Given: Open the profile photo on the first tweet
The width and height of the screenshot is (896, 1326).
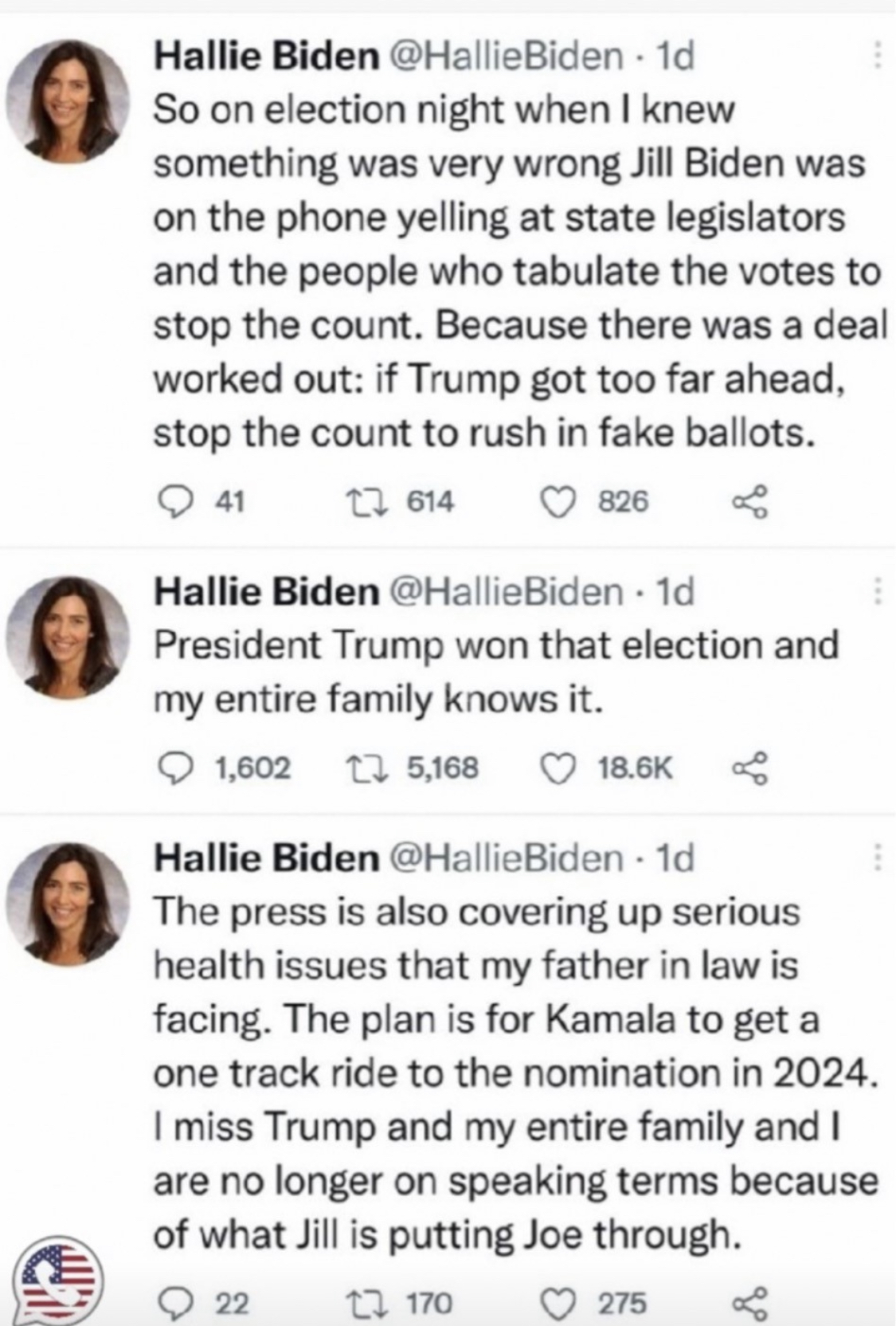Looking at the screenshot, I should 69,100.
